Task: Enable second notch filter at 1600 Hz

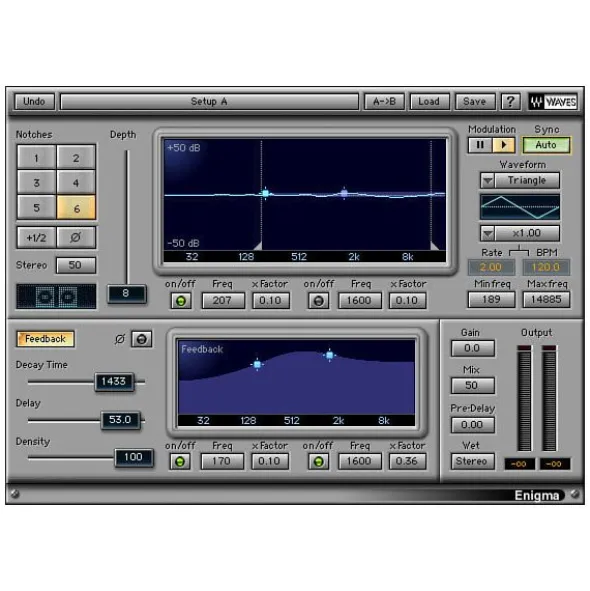Action: [x=319, y=301]
